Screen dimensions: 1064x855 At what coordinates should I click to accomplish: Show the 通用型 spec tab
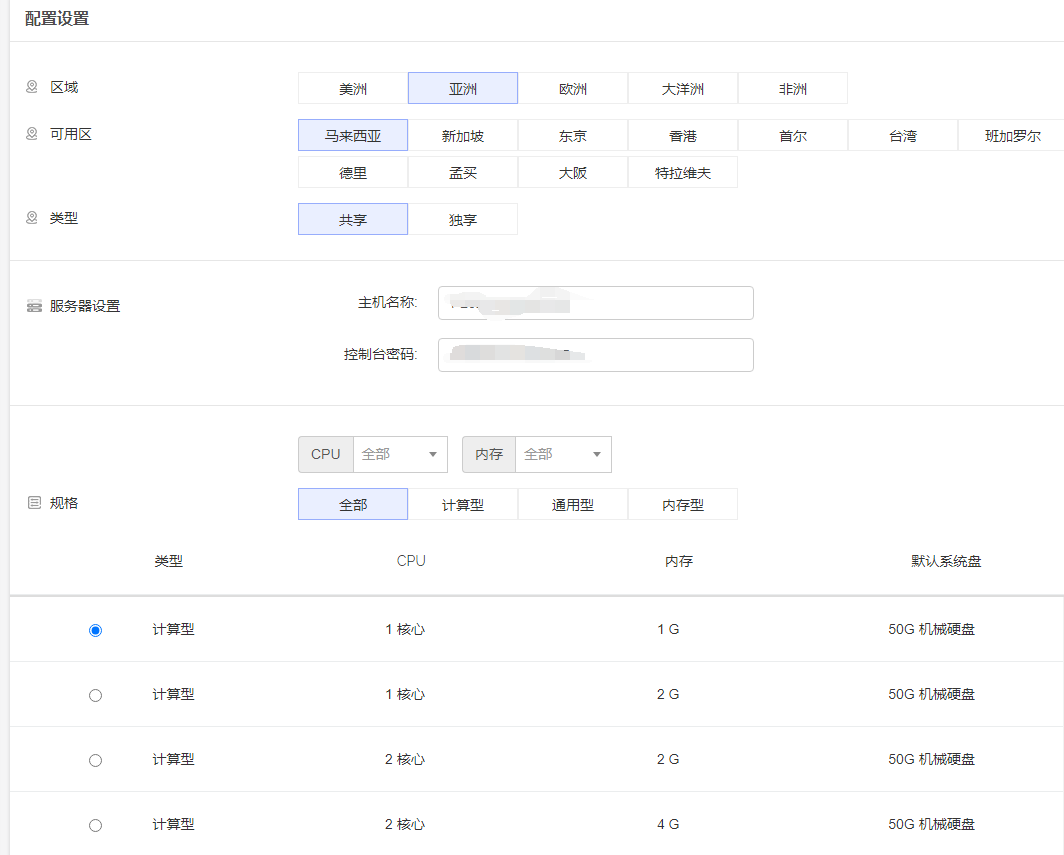(x=573, y=505)
